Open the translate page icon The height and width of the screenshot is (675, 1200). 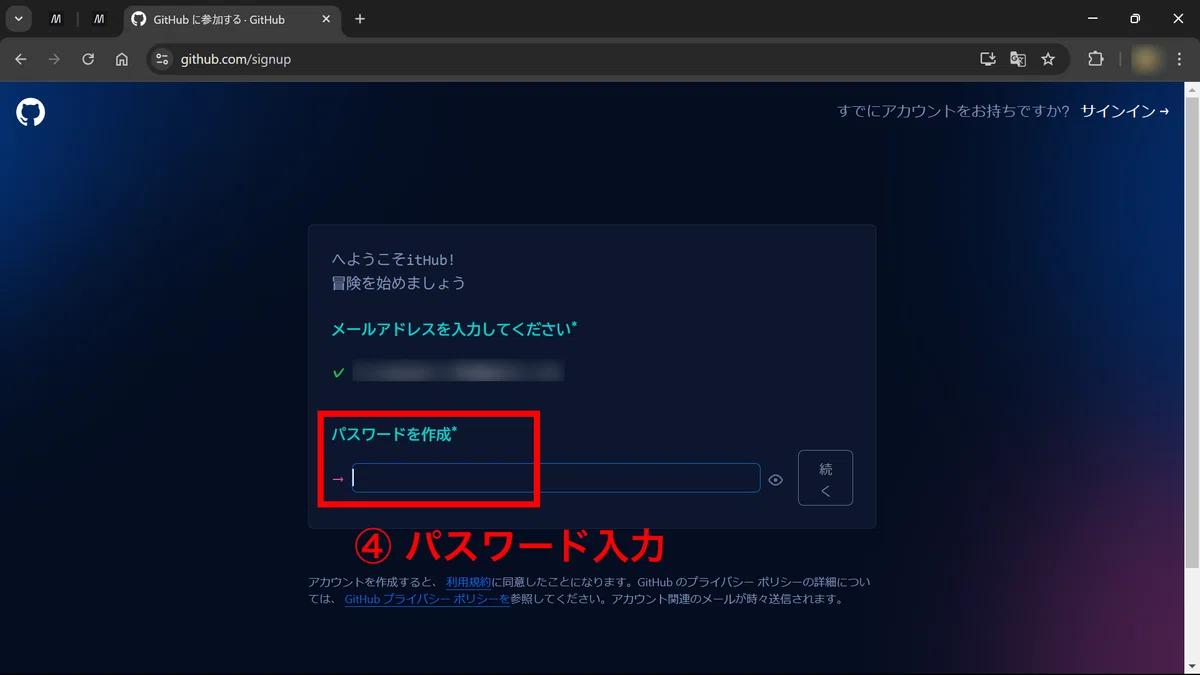click(1018, 59)
